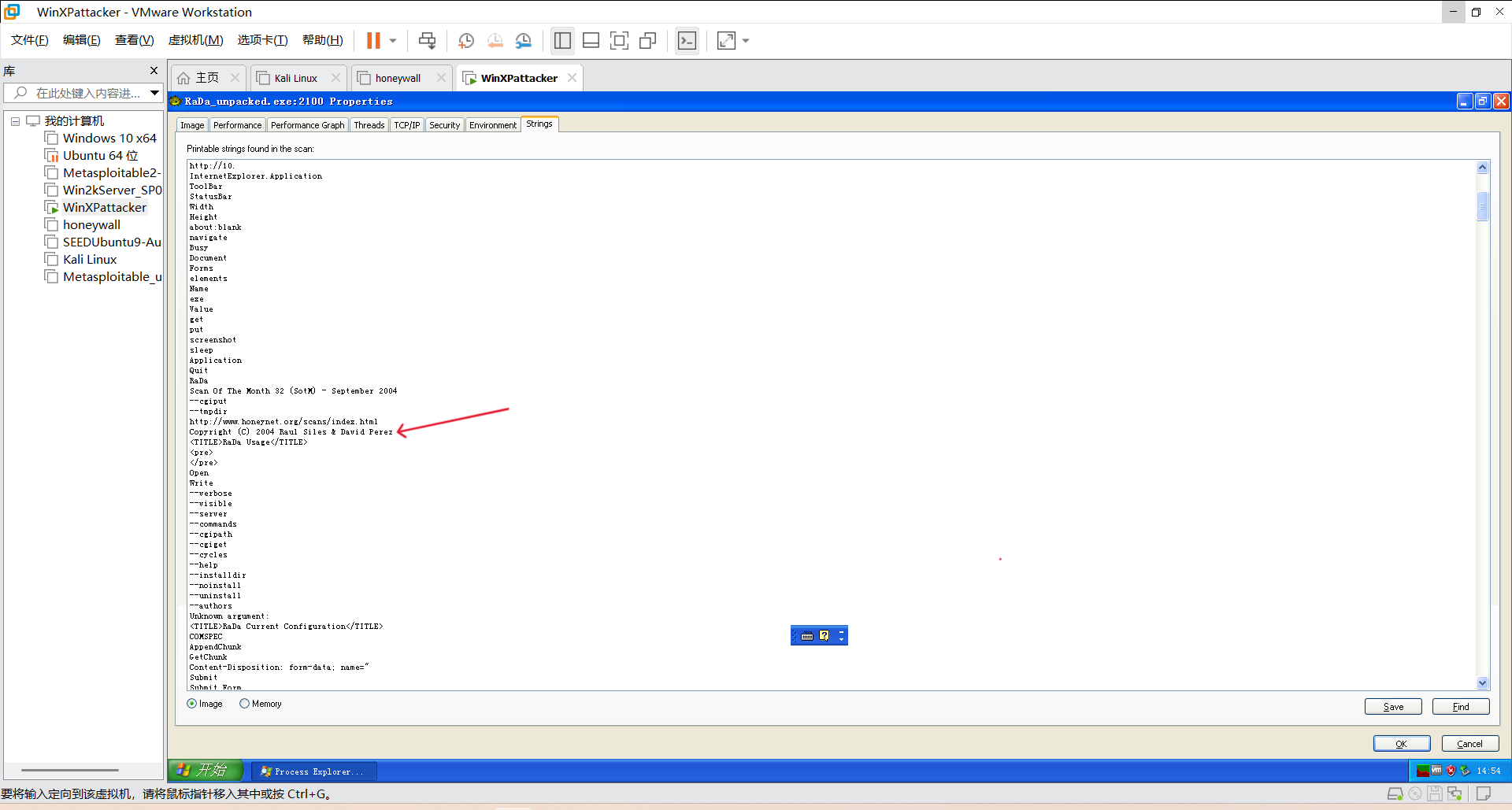Open the 文件(F) menu
1512x810 pixels.
[x=30, y=40]
